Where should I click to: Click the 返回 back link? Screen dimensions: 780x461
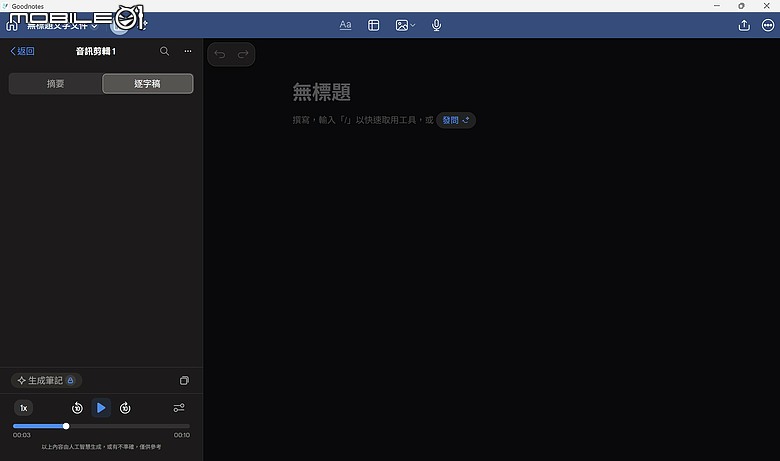point(22,51)
